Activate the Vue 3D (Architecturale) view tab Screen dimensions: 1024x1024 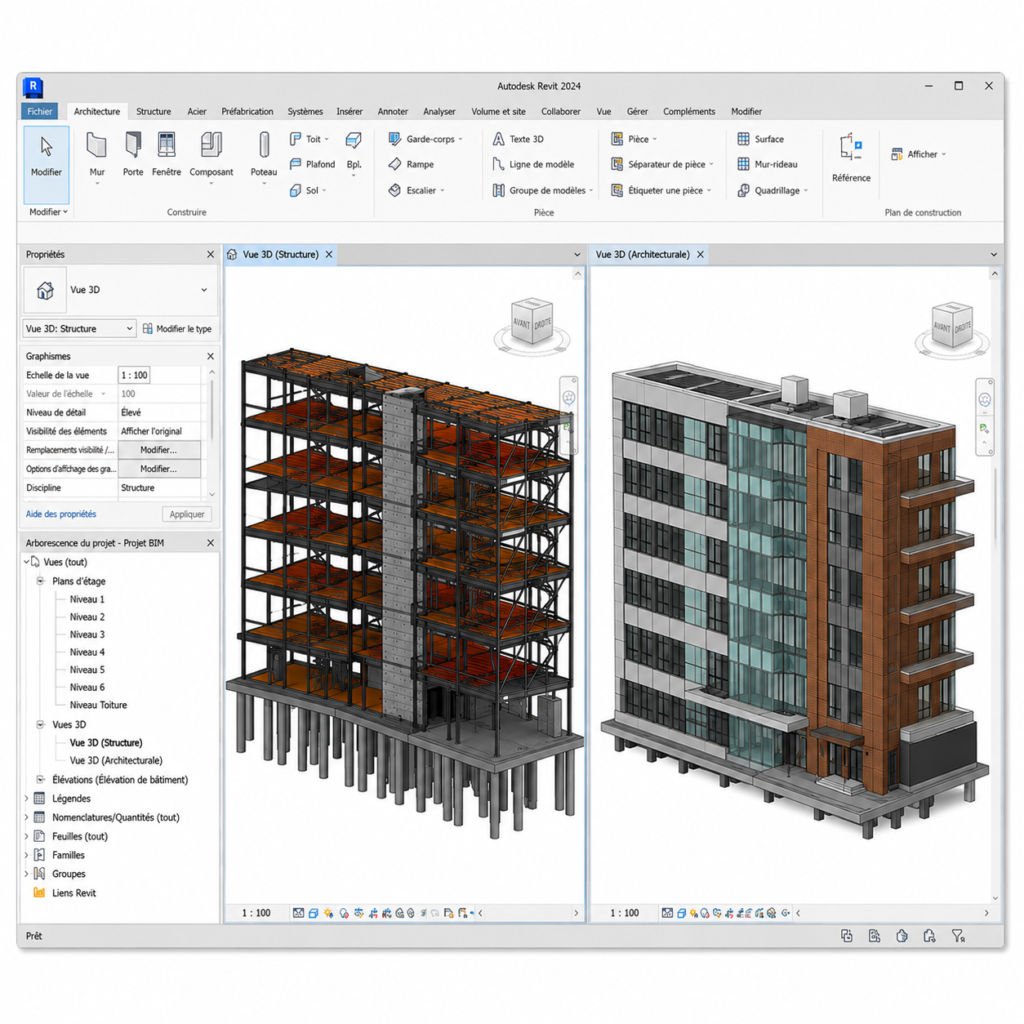coord(643,255)
